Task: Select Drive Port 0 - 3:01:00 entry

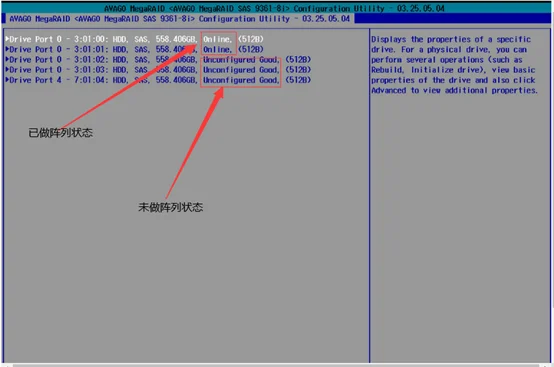Action: (x=134, y=39)
